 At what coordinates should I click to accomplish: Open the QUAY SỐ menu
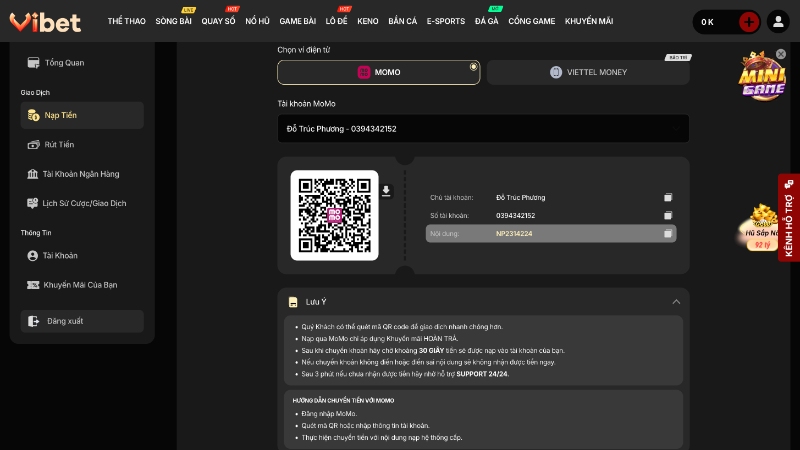(x=218, y=21)
